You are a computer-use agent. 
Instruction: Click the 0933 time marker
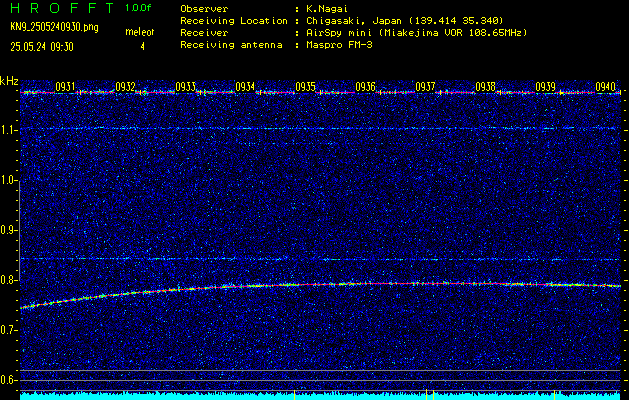pyautogui.click(x=185, y=86)
